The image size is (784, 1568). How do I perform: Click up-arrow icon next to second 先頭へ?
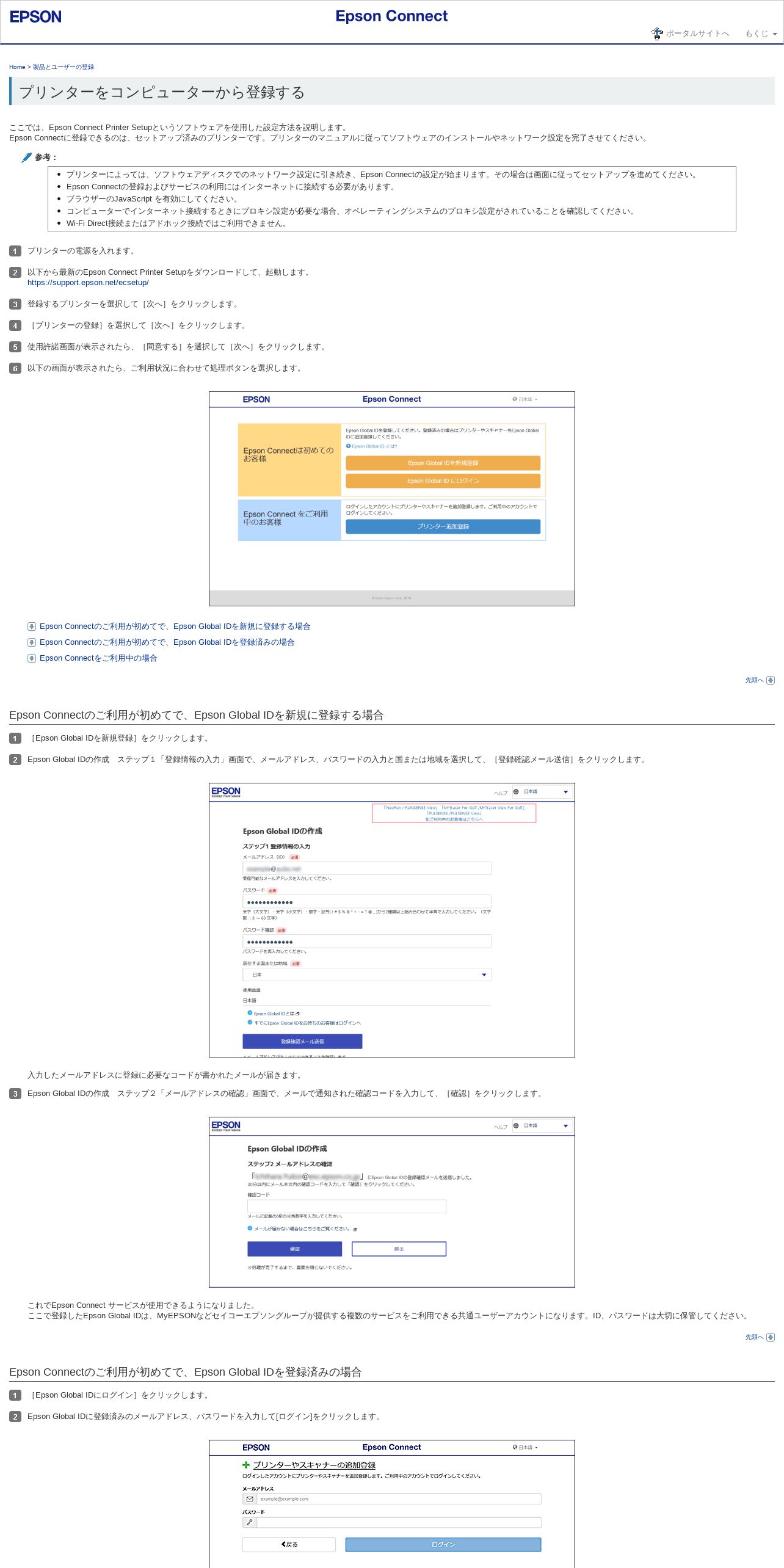pos(771,1337)
